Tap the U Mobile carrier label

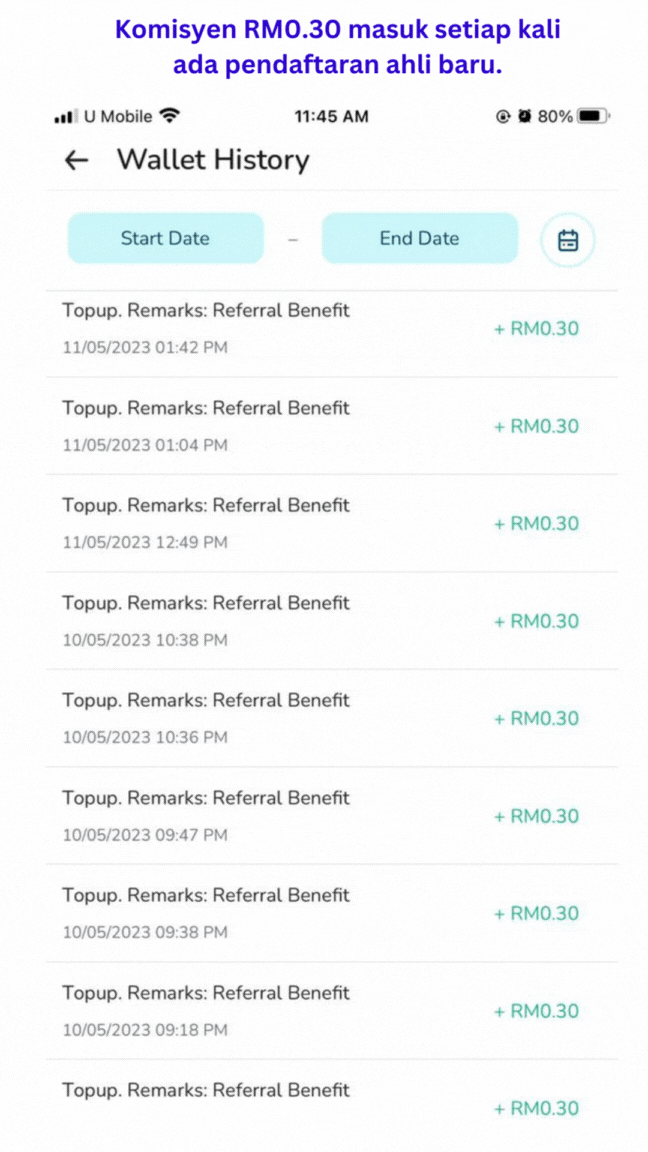(x=118, y=116)
